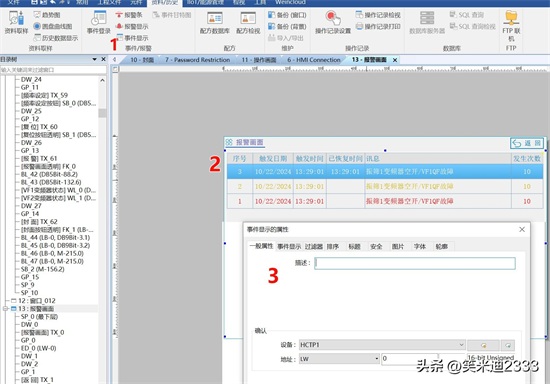This screenshot has height=384, width=550.
Task: Click the 备份 (窗口) button
Action: tap(287, 15)
